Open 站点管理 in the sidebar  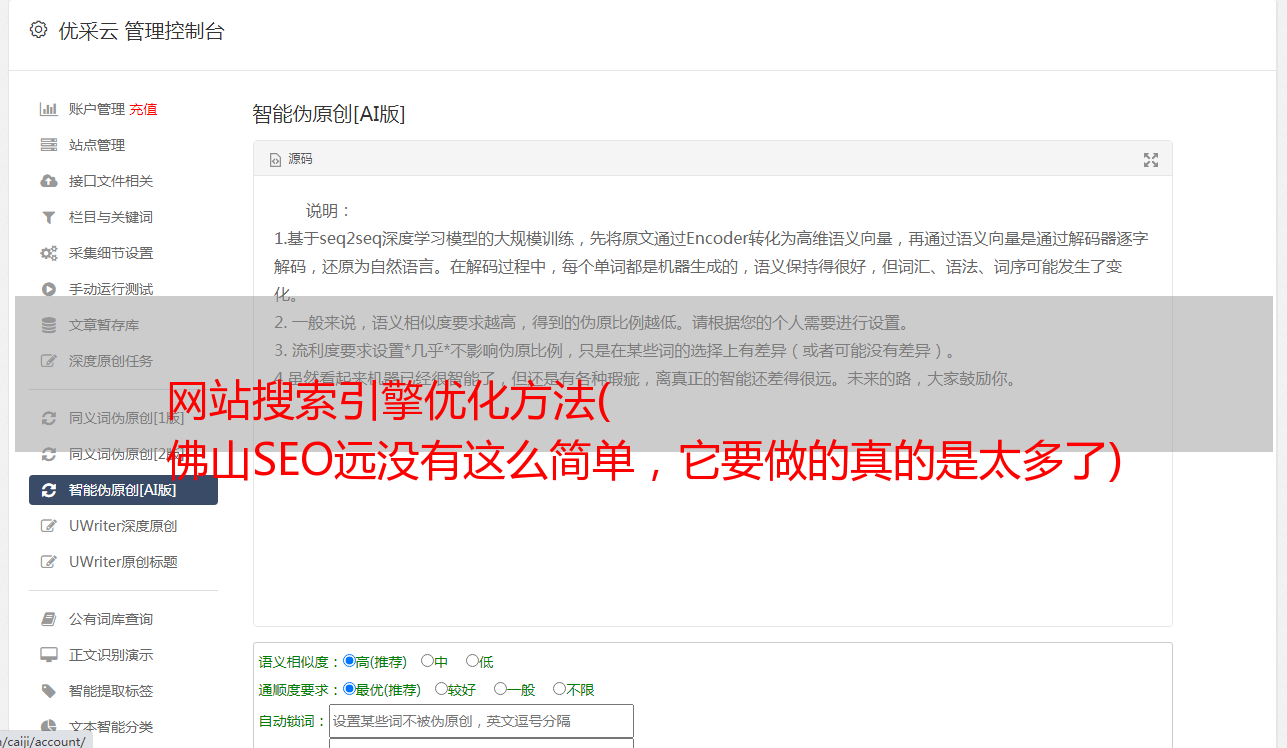[x=97, y=145]
